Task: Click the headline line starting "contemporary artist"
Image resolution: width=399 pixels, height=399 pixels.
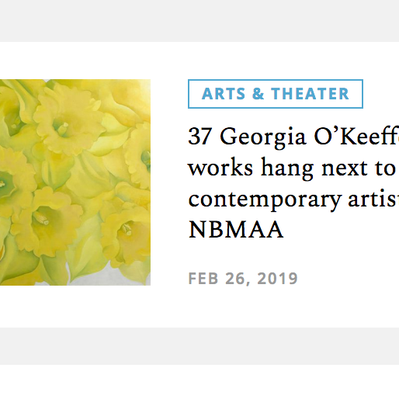Action: [294, 199]
